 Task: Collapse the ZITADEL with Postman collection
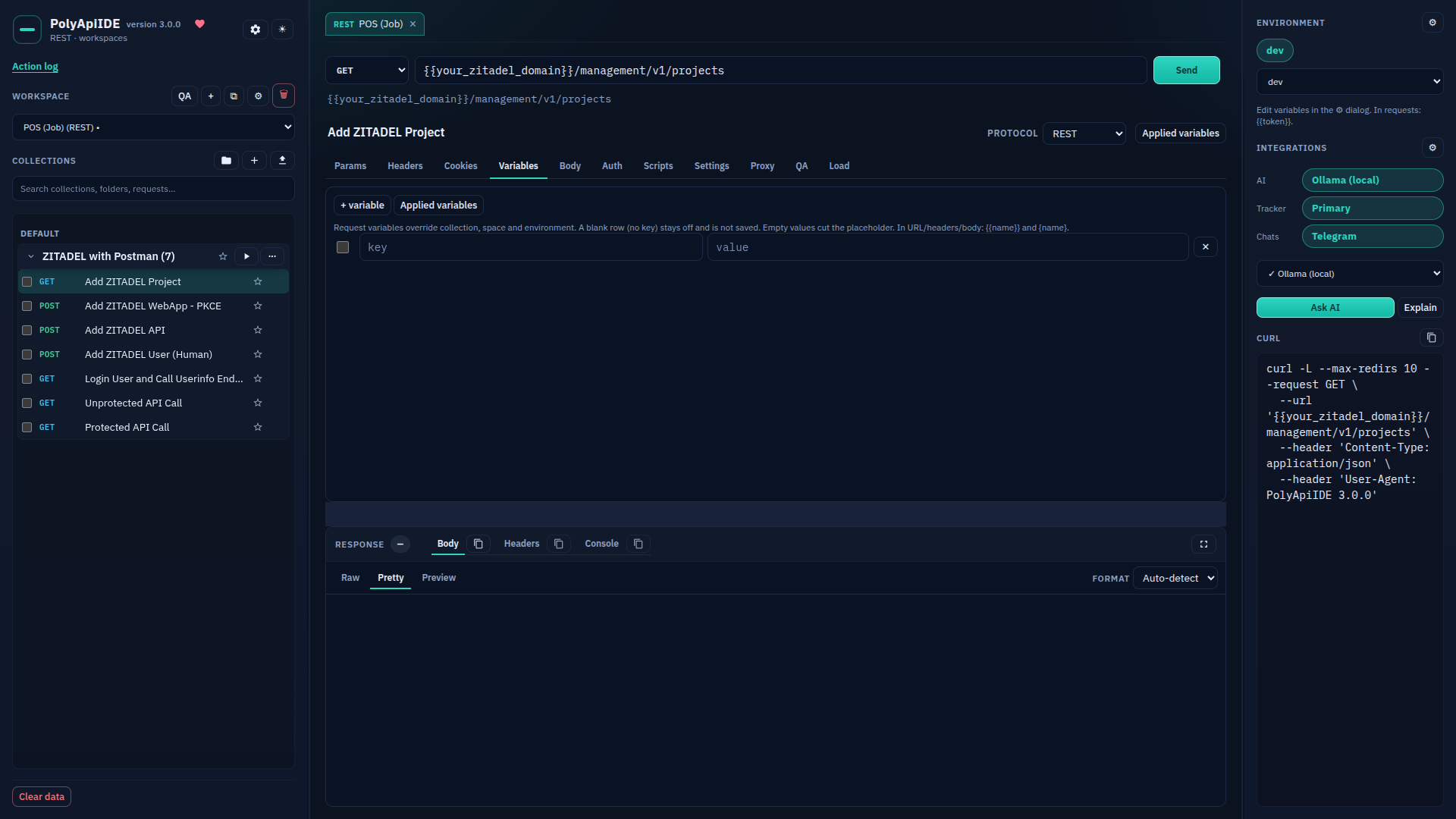pos(31,256)
